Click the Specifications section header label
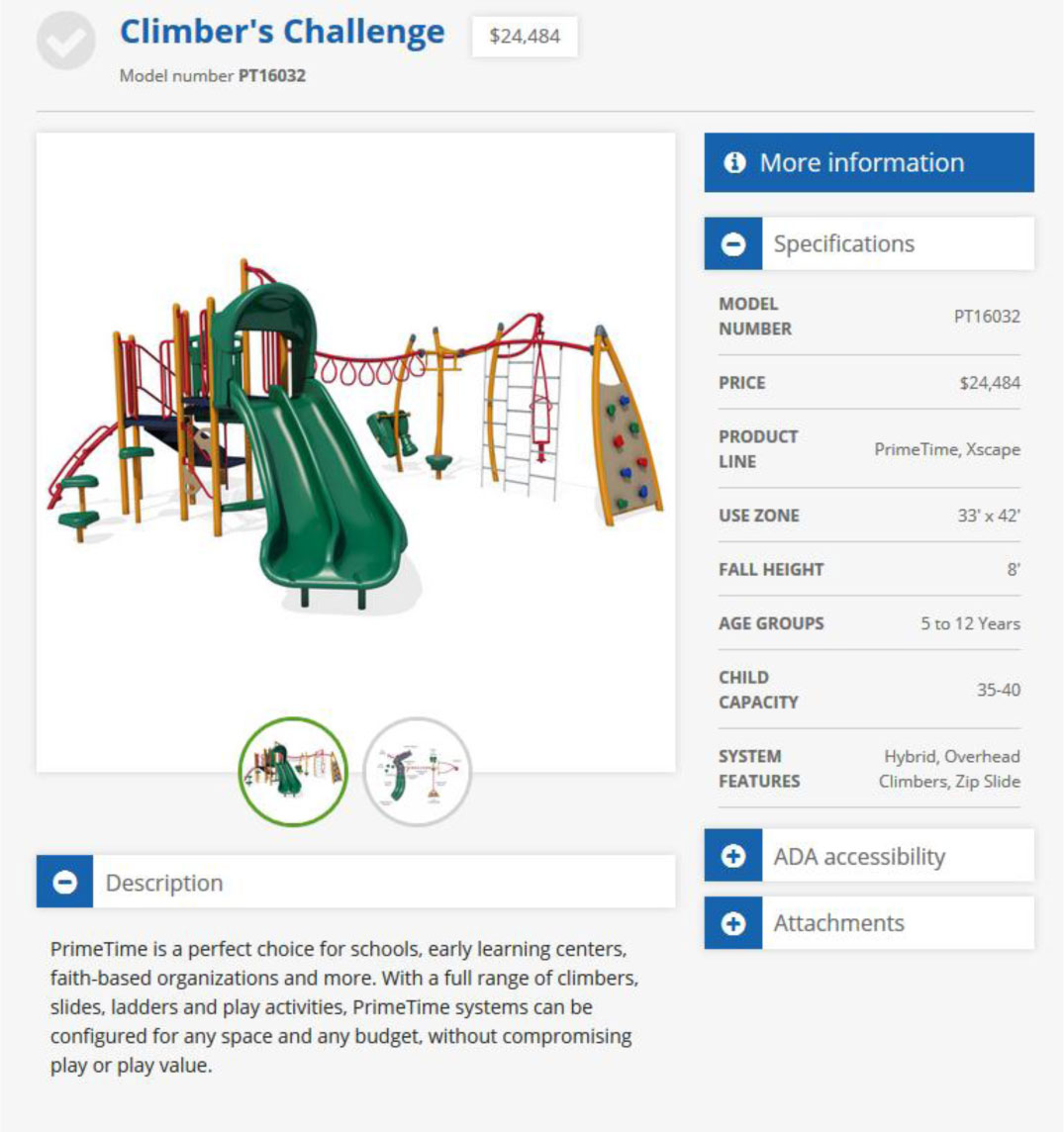Viewport: 1064px width, 1132px height. [843, 244]
